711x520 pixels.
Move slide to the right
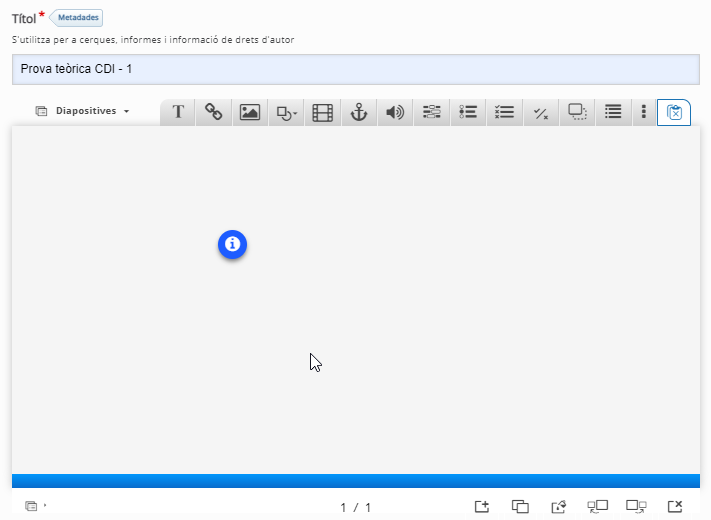pyautogui.click(x=636, y=506)
